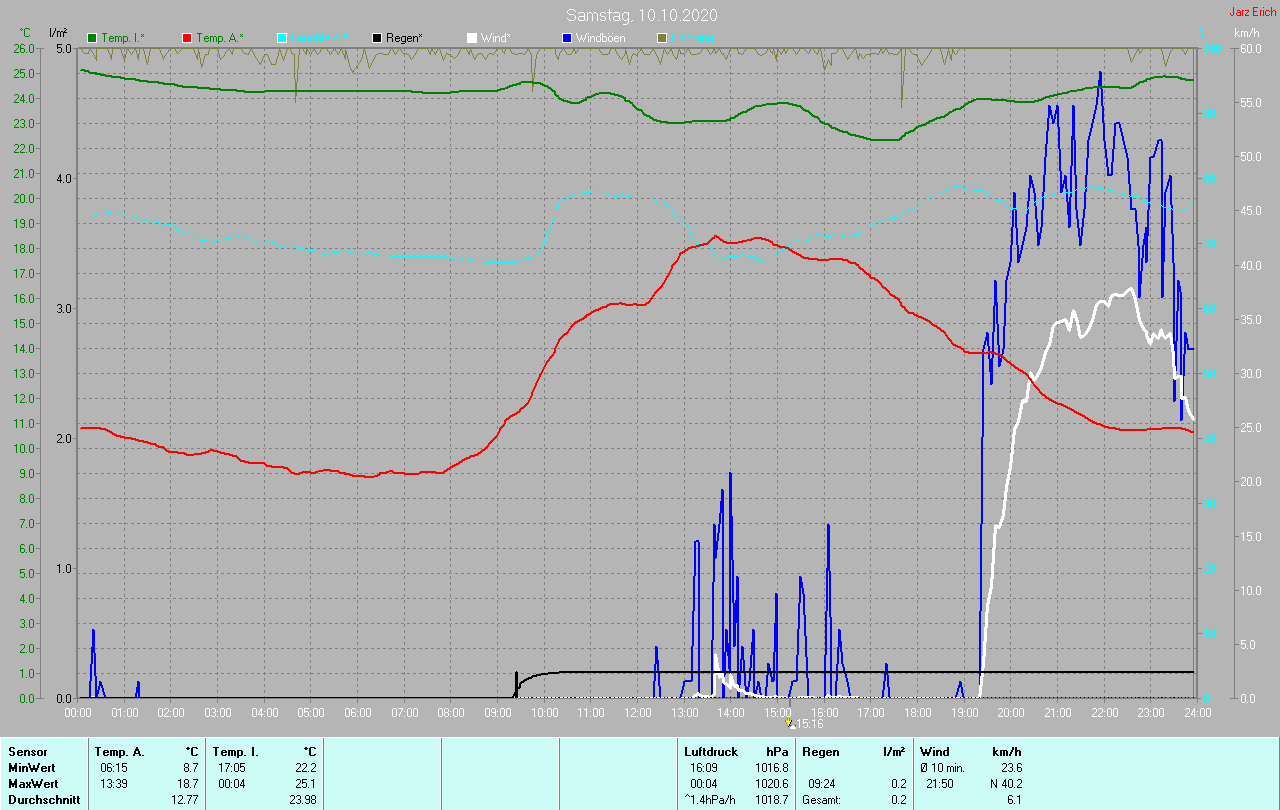Image resolution: width=1280 pixels, height=810 pixels.
Task: Click the olive Empfang legend swatch
Action: point(661,38)
